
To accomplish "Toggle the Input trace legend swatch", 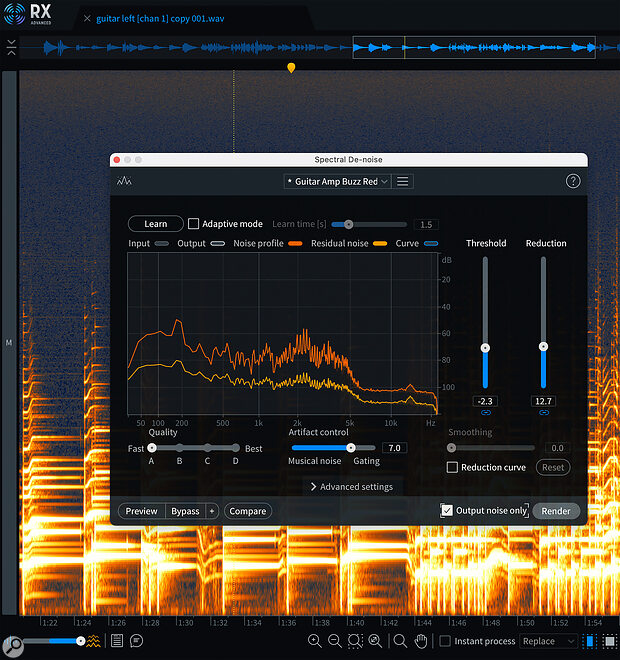I will (x=162, y=243).
